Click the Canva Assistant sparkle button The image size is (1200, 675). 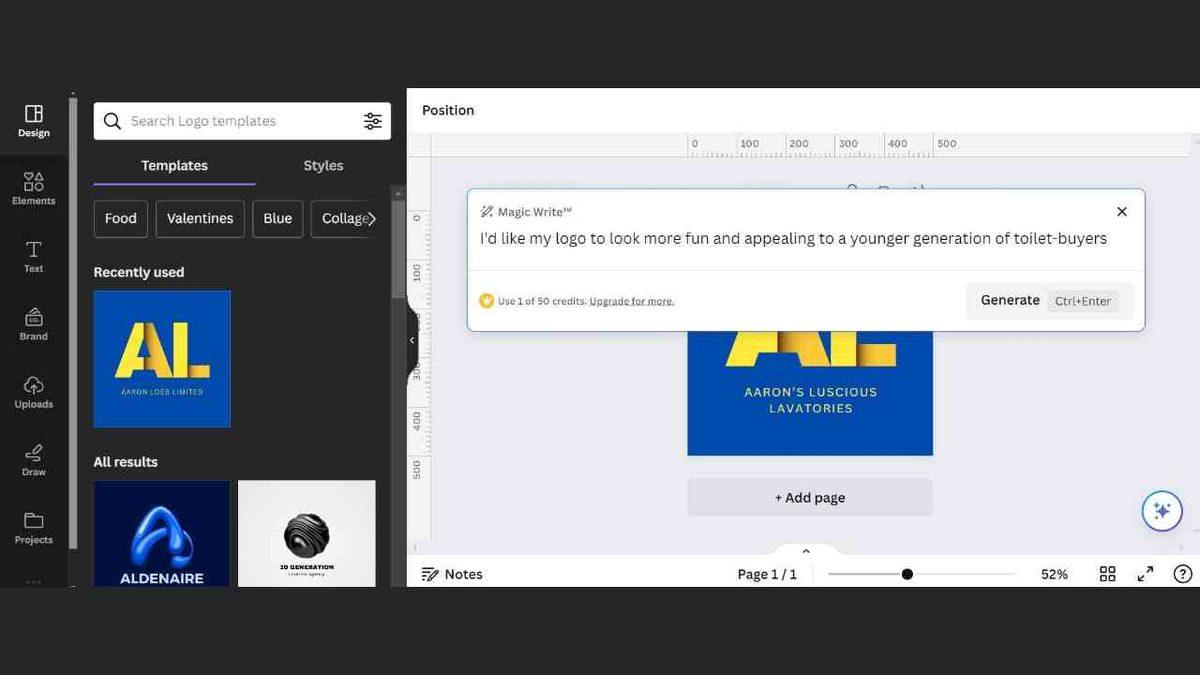click(1161, 511)
